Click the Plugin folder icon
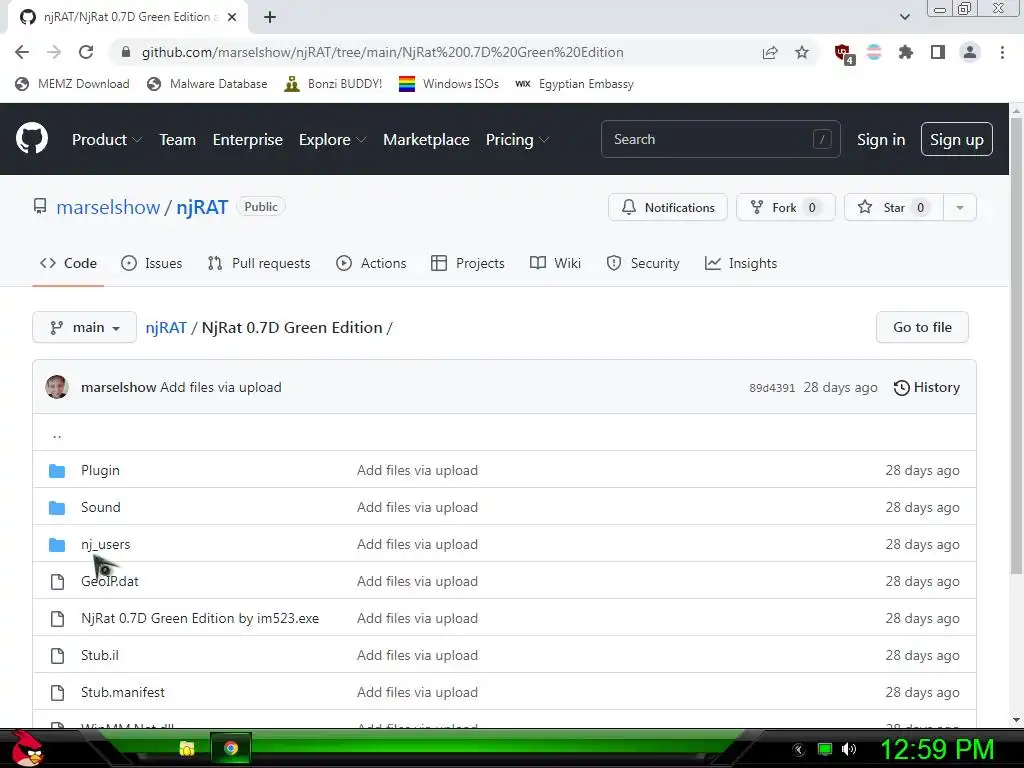 click(57, 471)
